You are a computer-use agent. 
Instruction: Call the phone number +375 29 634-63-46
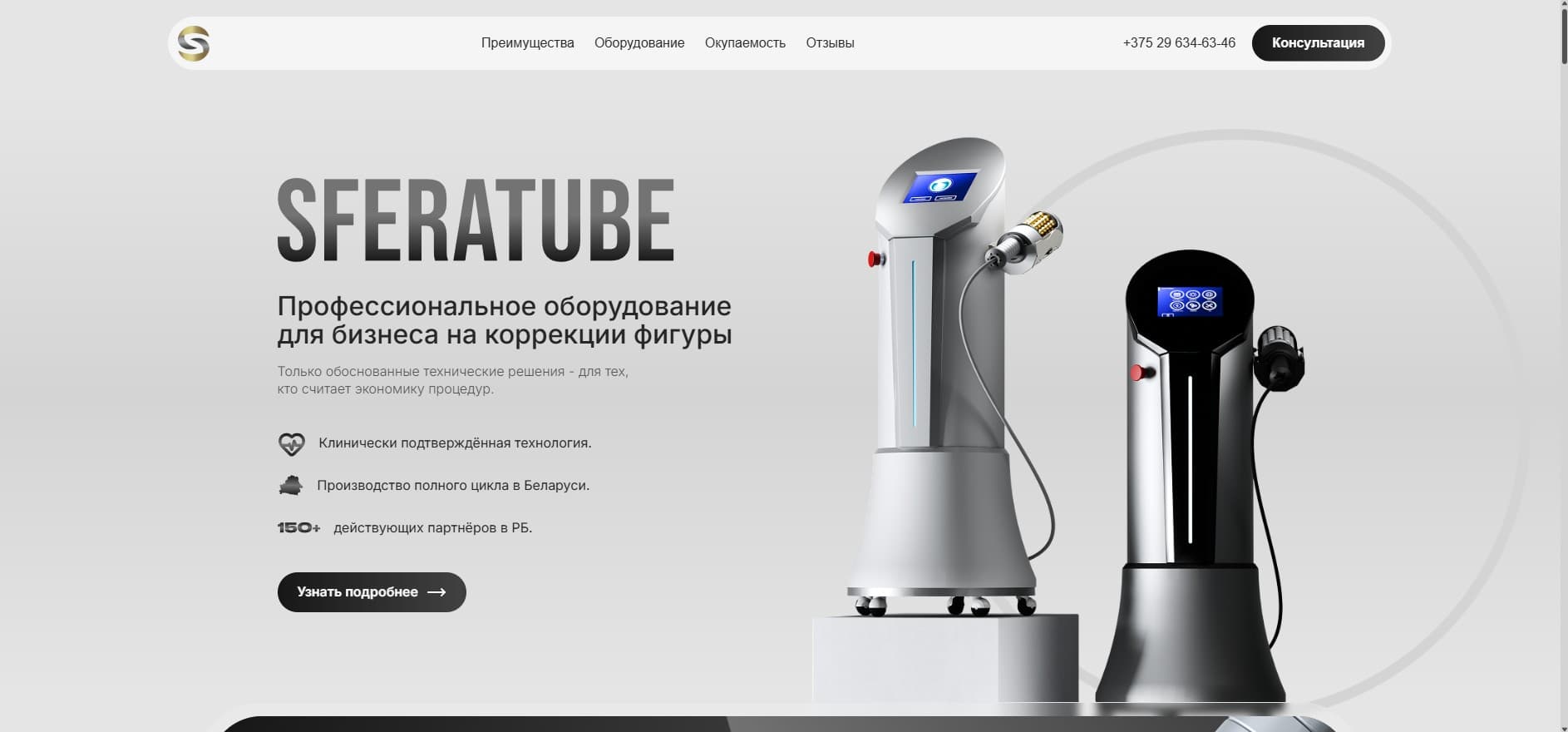[1179, 43]
